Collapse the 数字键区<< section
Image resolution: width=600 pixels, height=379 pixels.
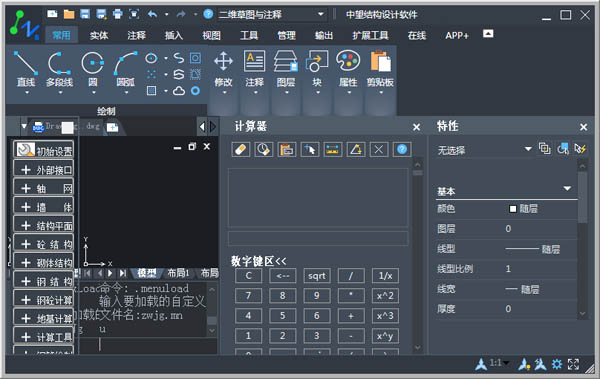point(258,261)
